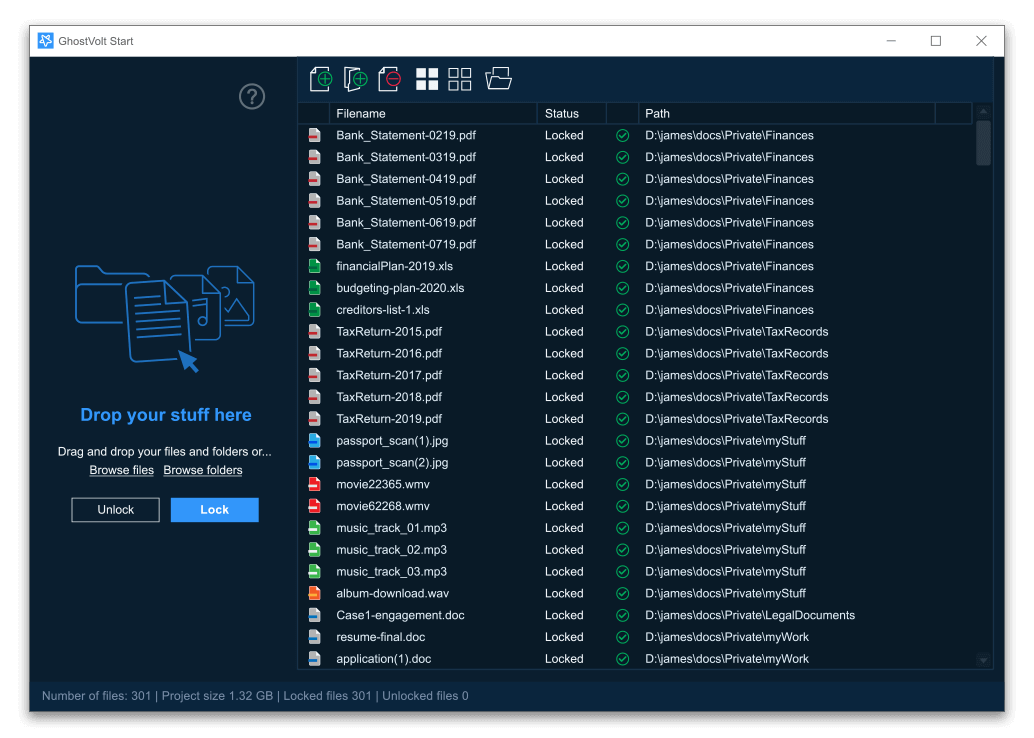Open the Browse files link
This screenshot has width=1034, height=738.
(121, 470)
